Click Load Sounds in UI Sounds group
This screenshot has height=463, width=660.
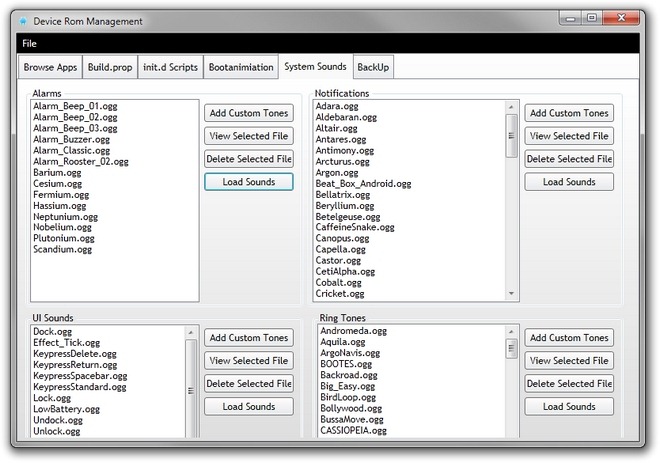[x=249, y=407]
